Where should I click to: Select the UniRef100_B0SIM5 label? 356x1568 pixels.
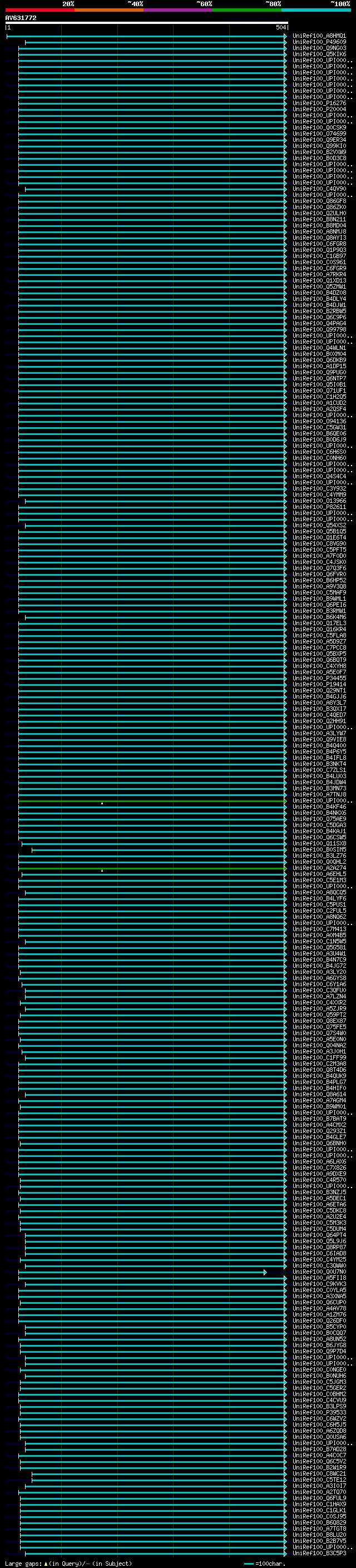click(x=319, y=849)
